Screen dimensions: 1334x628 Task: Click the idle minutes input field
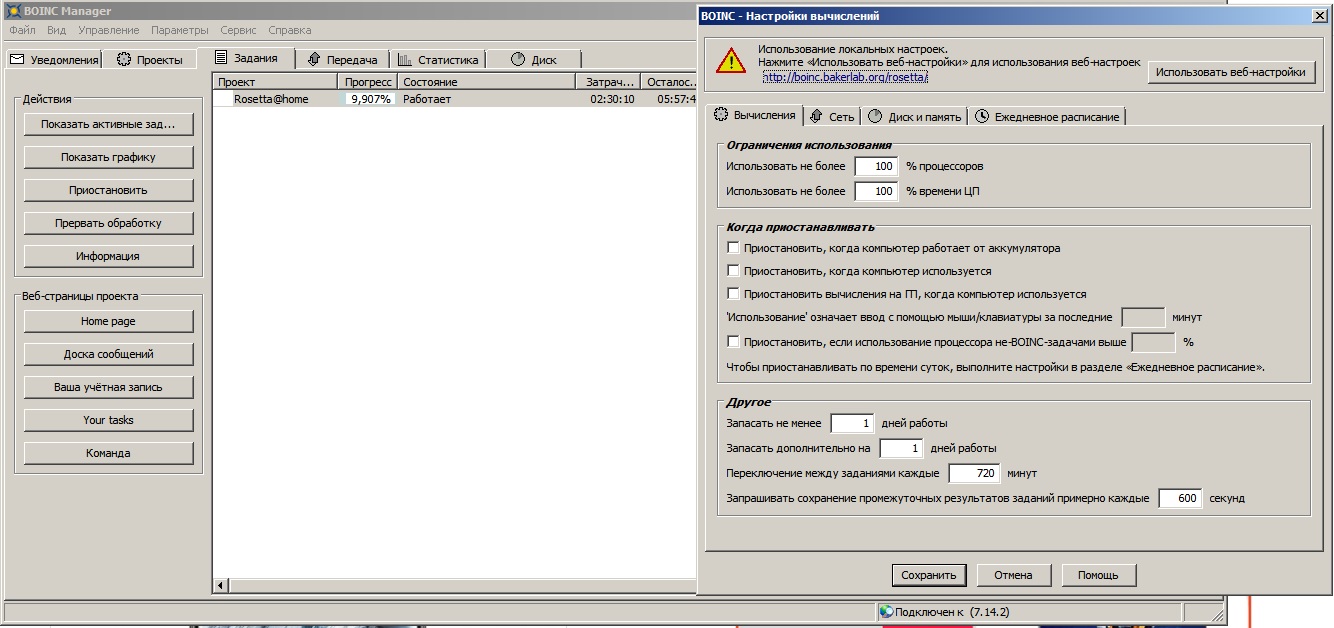(x=1143, y=317)
